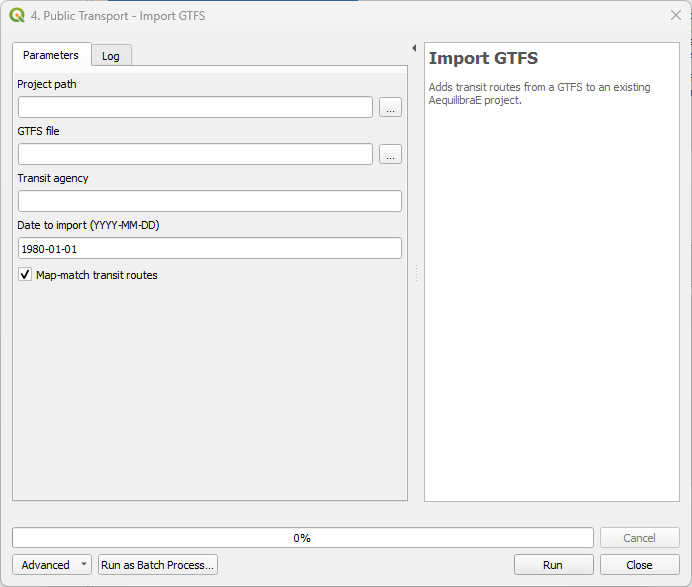The height and width of the screenshot is (587, 692).
Task: Click the 'GTFS file' label
Action: [38, 131]
